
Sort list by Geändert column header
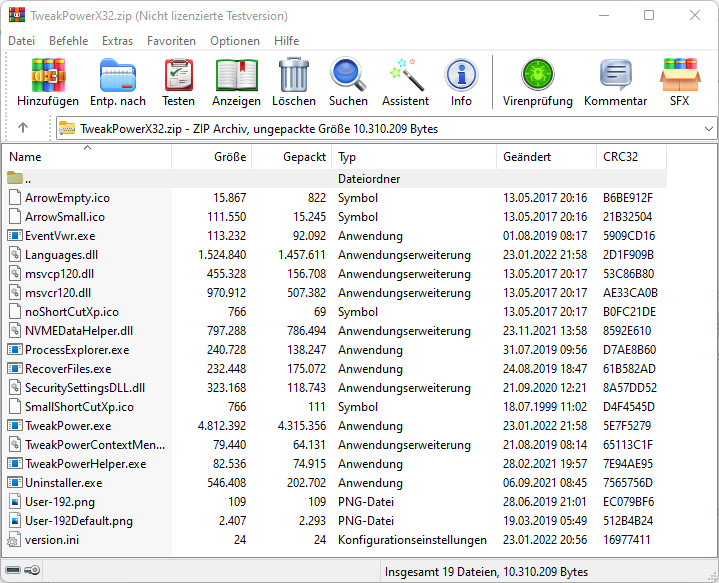tap(526, 157)
